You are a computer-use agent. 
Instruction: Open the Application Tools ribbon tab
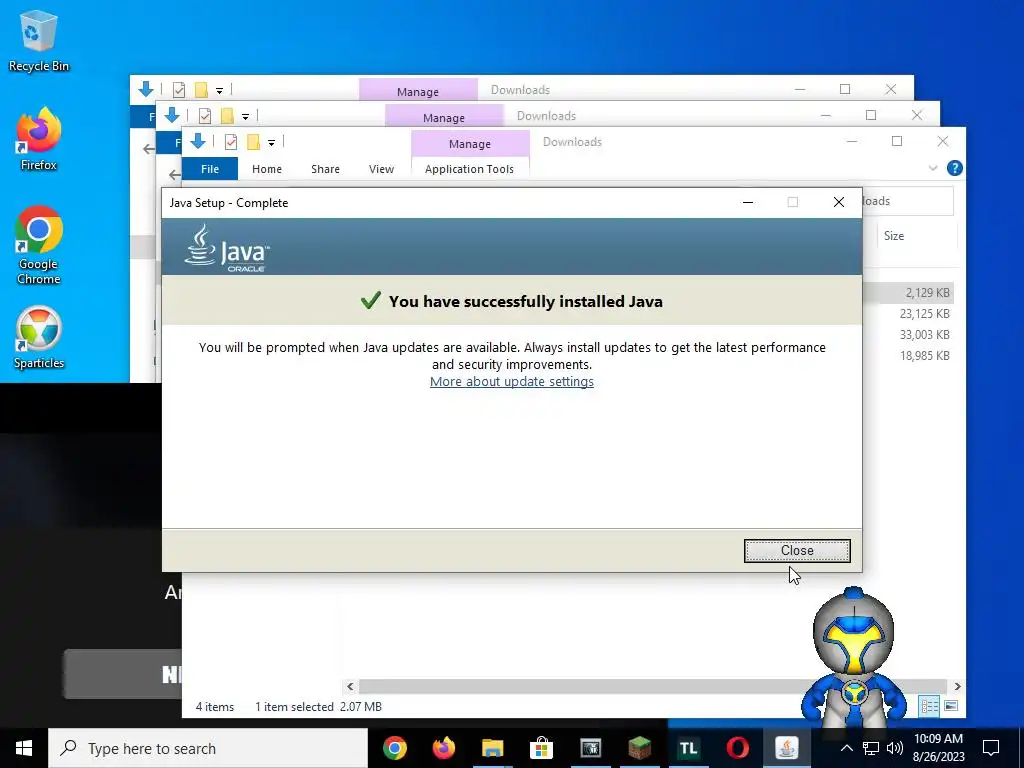[x=469, y=168]
